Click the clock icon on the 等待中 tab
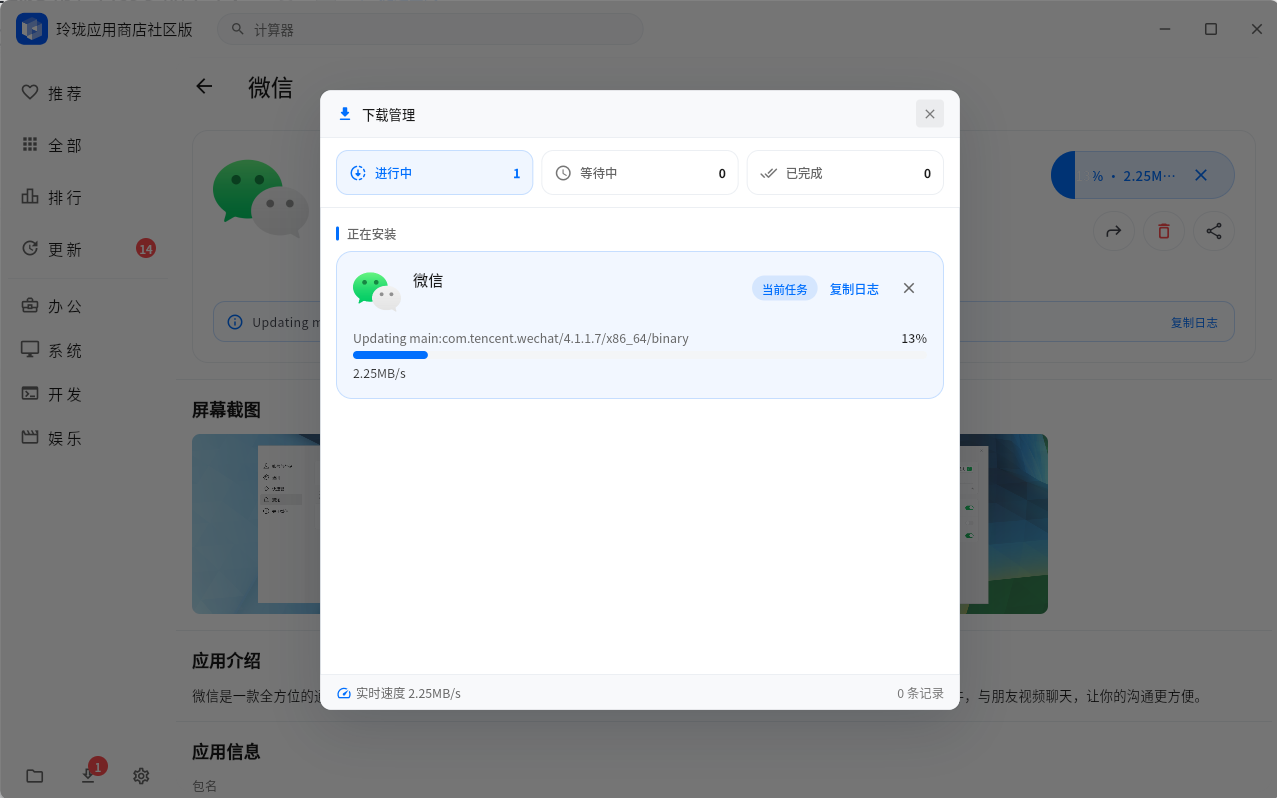 click(x=563, y=173)
